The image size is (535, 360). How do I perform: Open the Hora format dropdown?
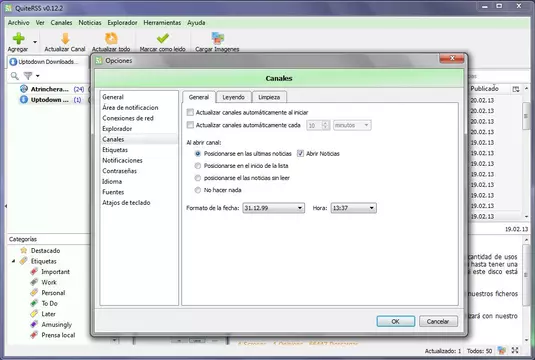click(x=353, y=208)
